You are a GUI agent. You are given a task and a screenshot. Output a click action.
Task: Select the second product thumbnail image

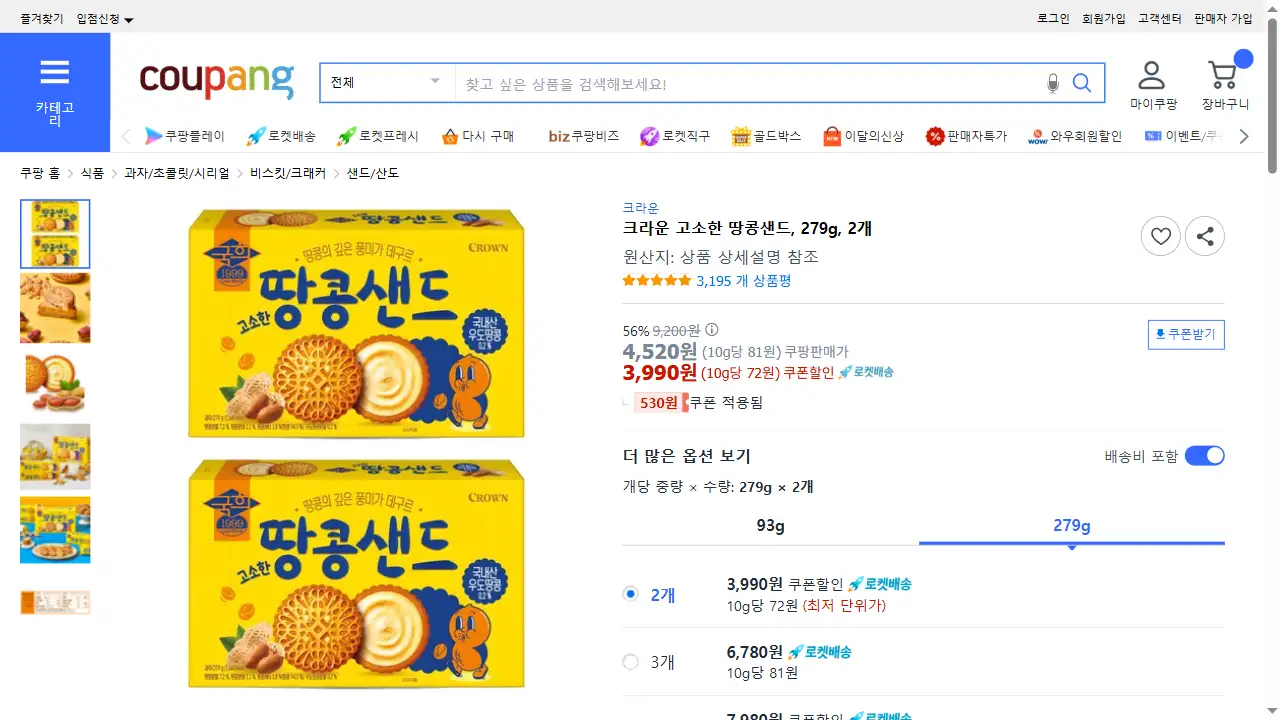[55, 308]
